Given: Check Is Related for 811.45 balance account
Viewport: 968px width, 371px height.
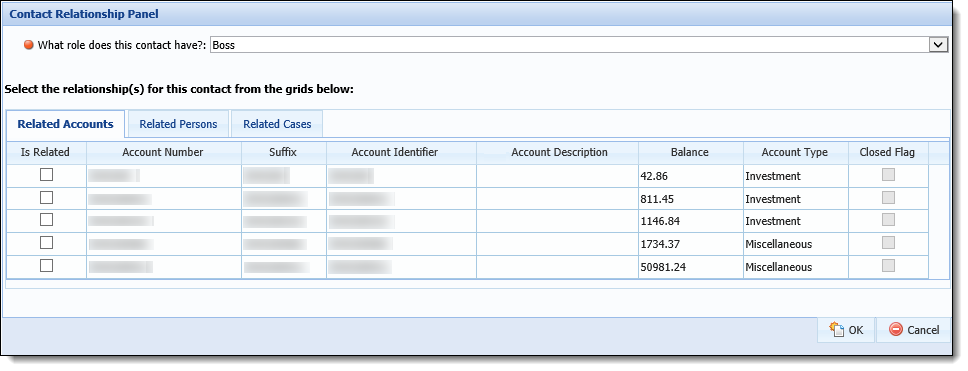Looking at the screenshot, I should 46,198.
